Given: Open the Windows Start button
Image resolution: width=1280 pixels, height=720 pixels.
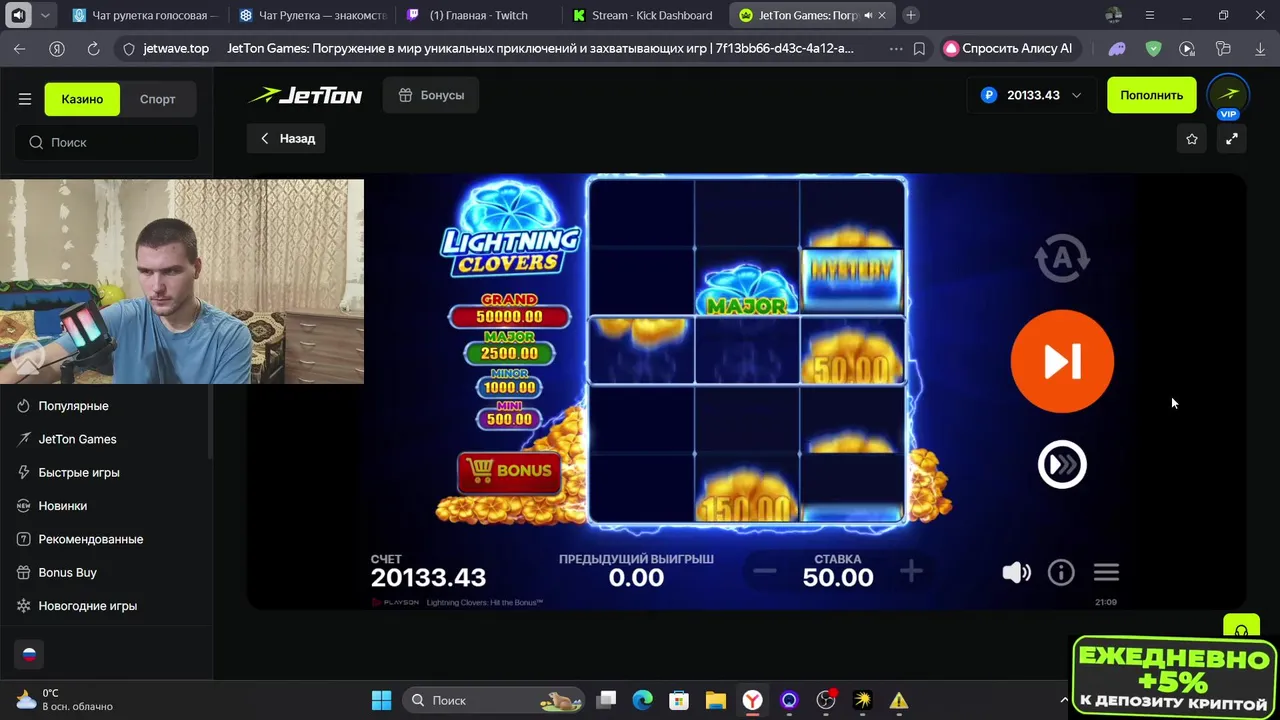Looking at the screenshot, I should (382, 700).
